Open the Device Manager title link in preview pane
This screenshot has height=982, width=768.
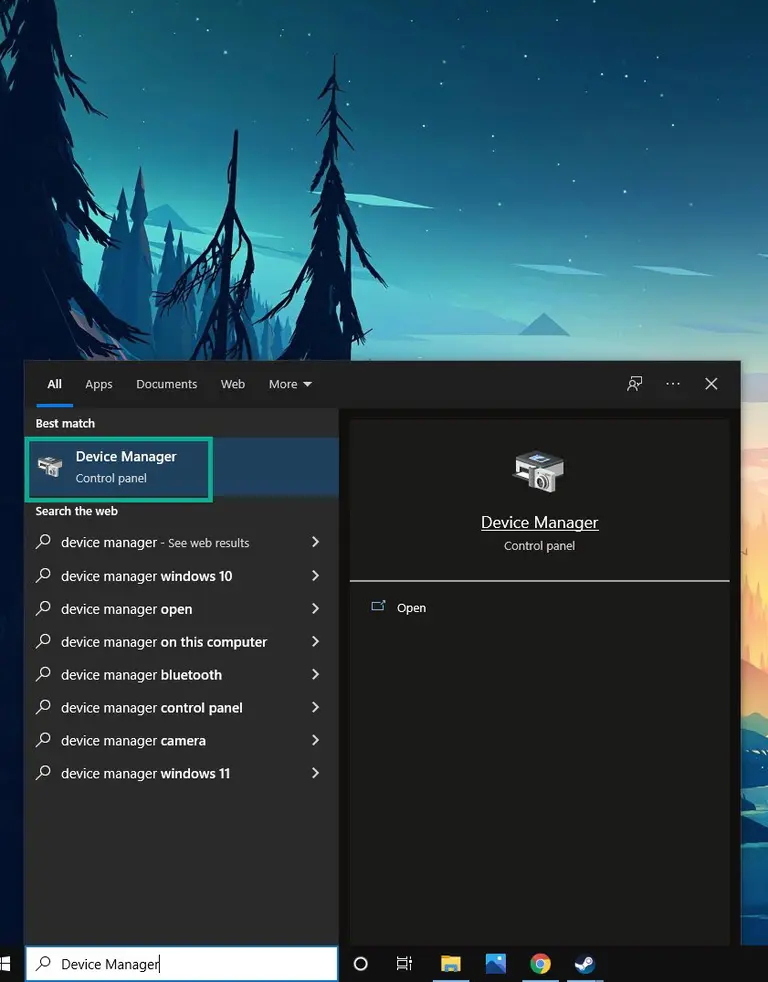point(539,522)
